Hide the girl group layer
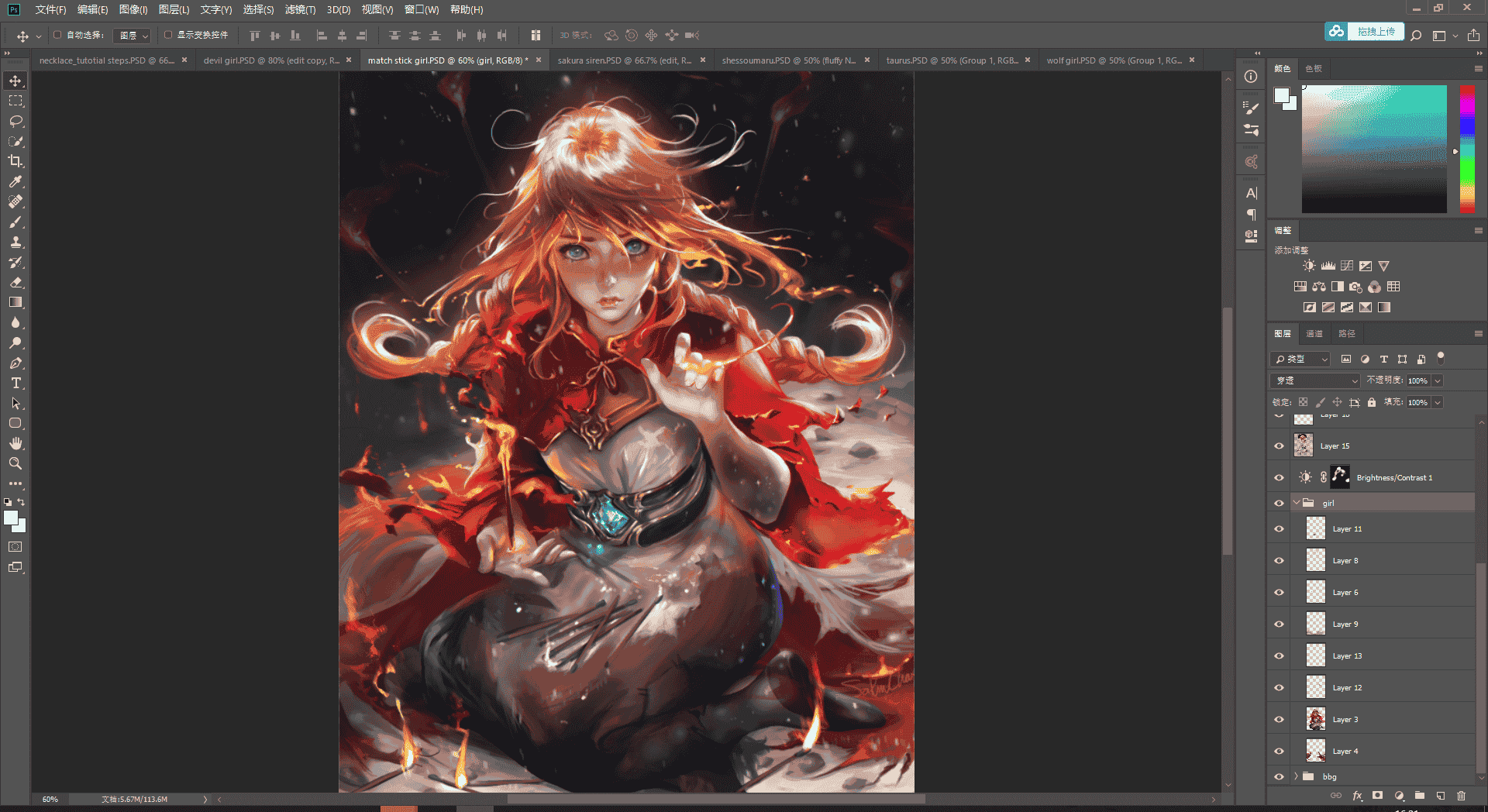This screenshot has height=812, width=1488. point(1279,503)
